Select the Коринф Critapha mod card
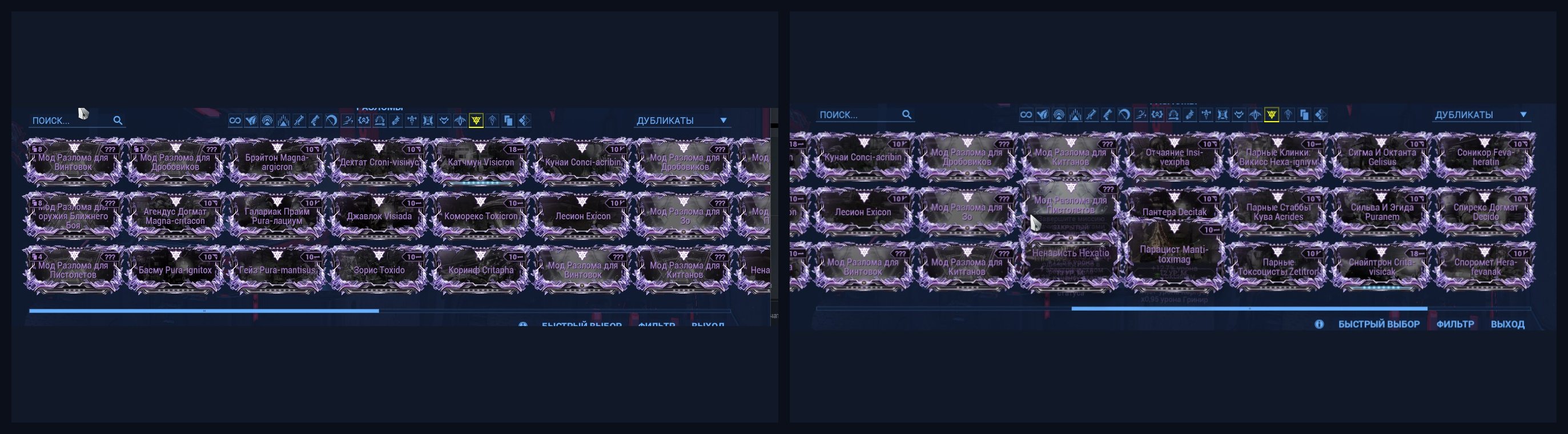Screen dimensions: 1568x434 pyautogui.click(x=481, y=270)
